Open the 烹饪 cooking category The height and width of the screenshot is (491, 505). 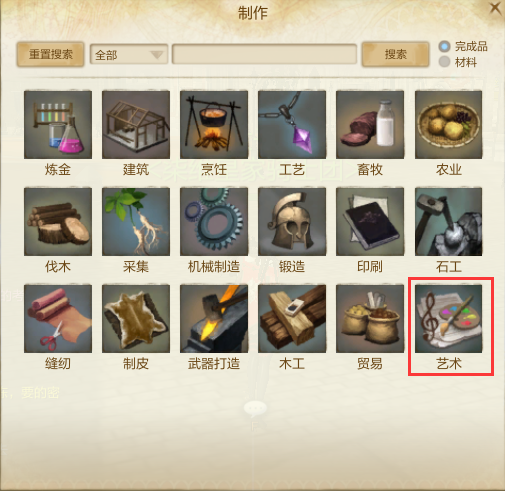[x=214, y=124]
